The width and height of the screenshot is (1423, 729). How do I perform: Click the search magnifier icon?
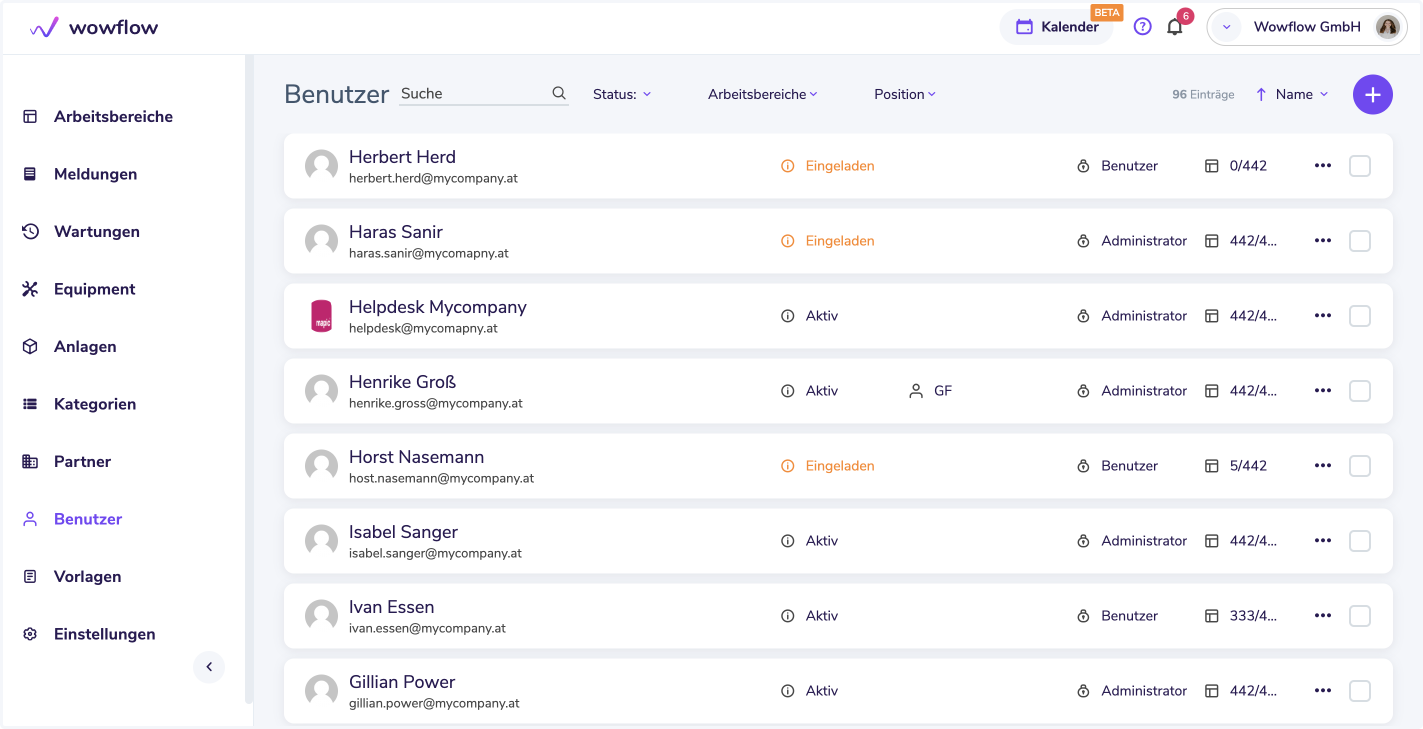pyautogui.click(x=559, y=93)
